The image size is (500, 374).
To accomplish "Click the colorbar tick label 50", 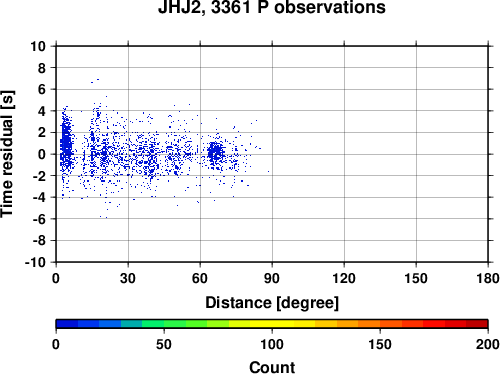I will coord(164,344).
